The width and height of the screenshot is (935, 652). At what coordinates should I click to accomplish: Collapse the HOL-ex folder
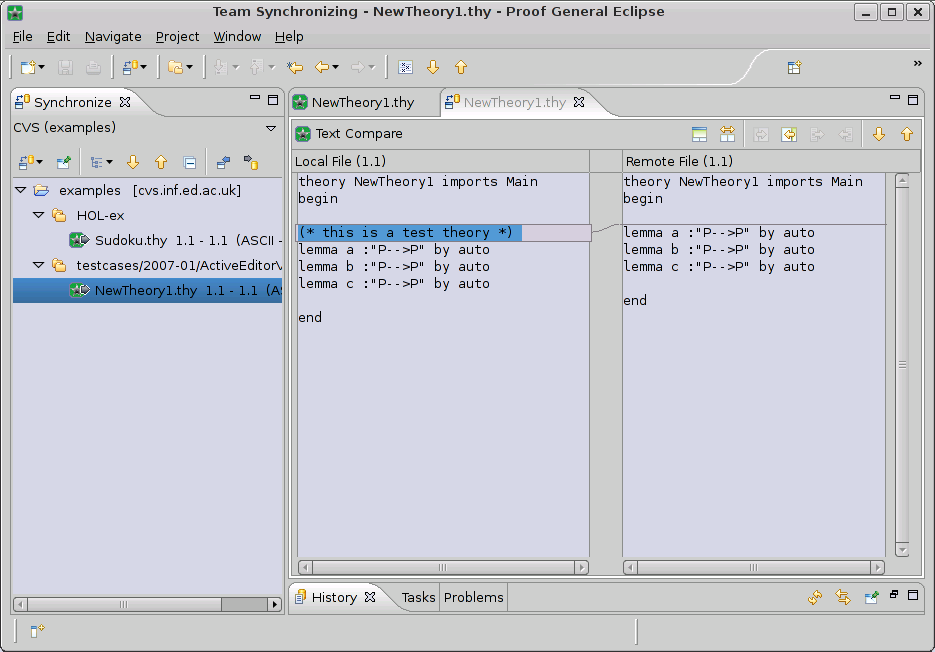39,215
